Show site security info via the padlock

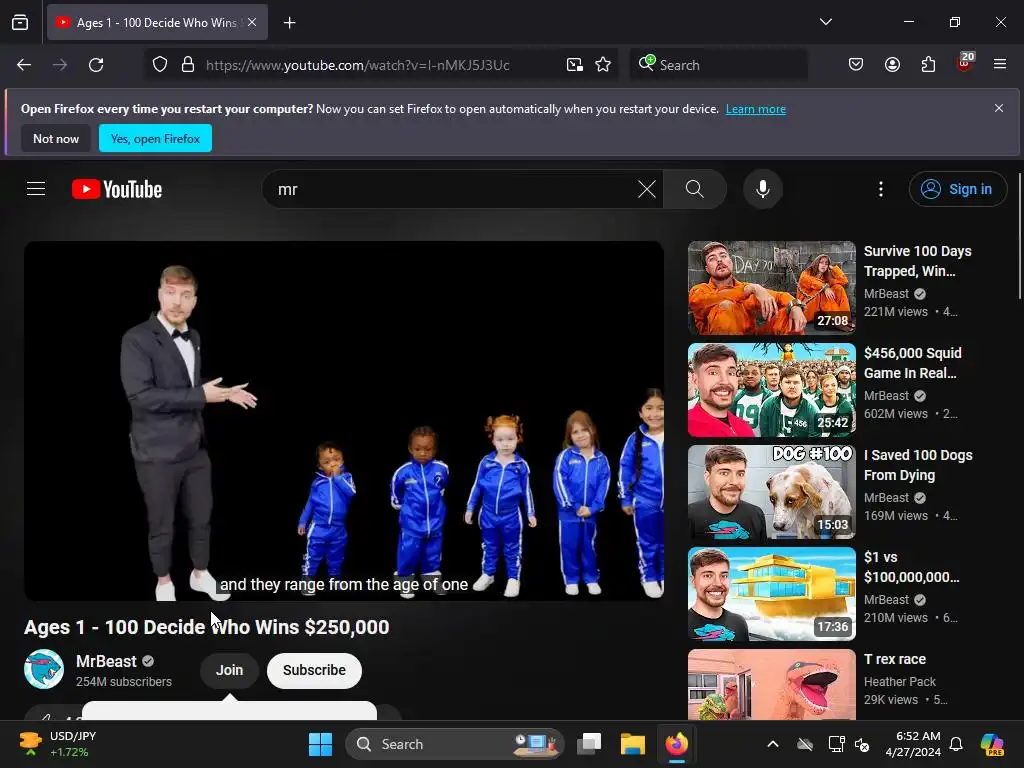tap(188, 65)
